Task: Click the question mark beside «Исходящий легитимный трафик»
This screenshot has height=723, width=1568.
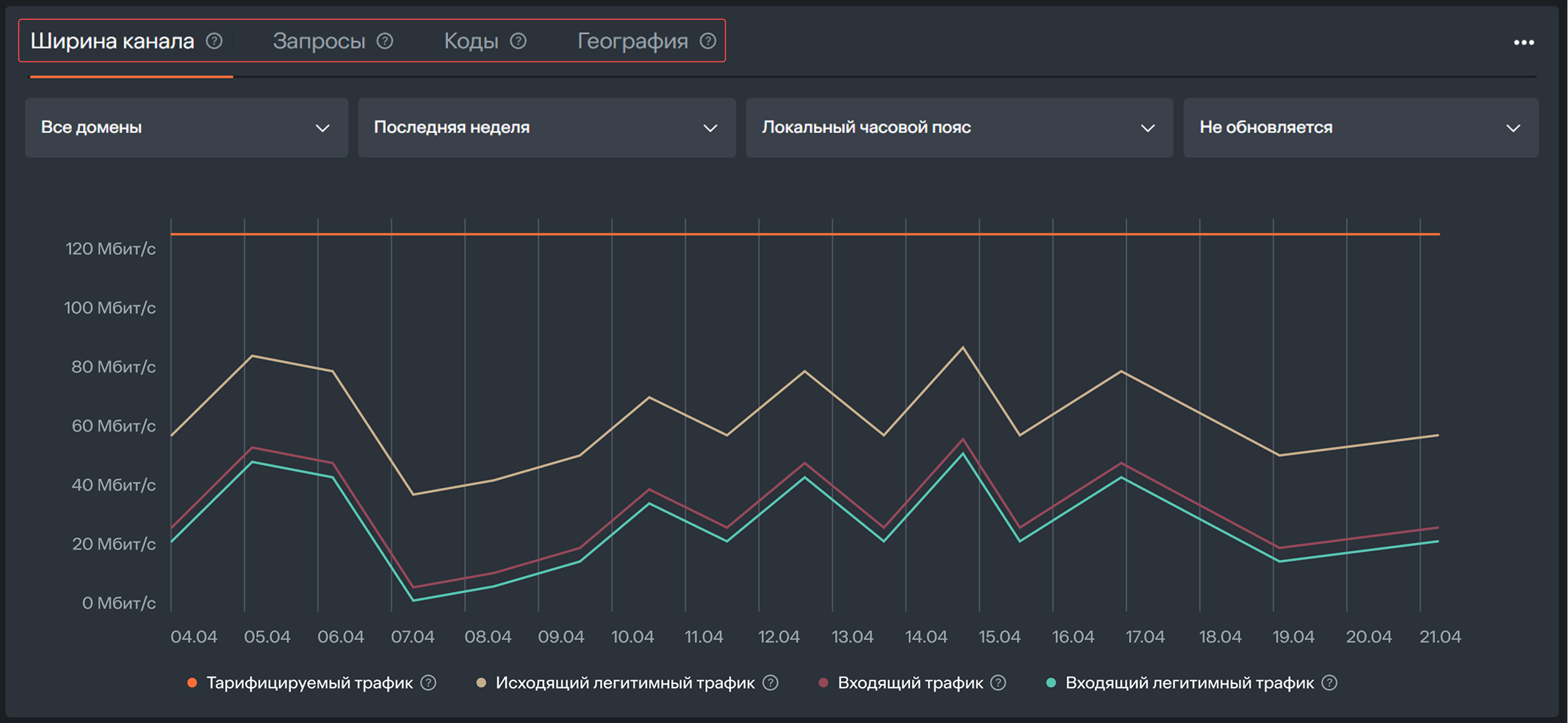Action: 770,683
